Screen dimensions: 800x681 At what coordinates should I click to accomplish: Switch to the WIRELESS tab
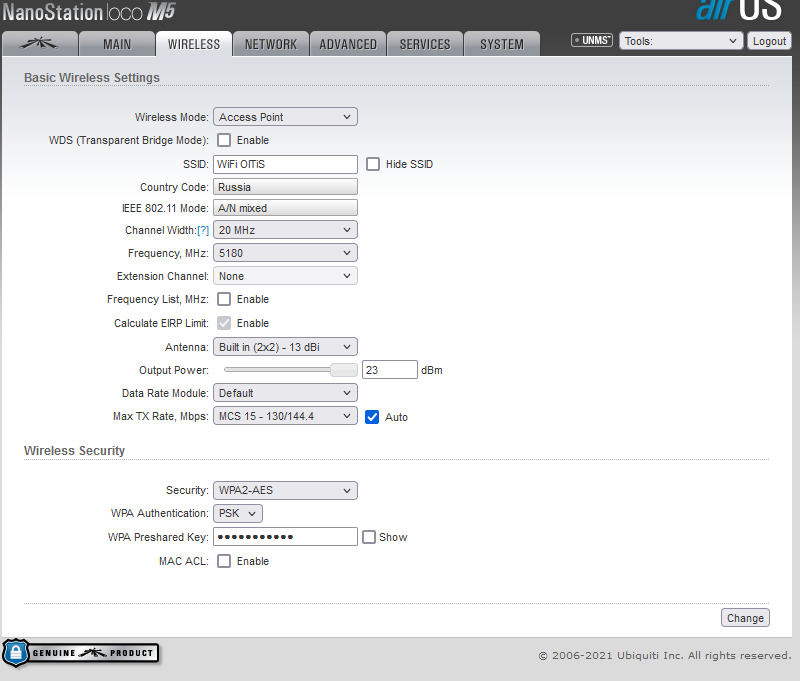(x=194, y=44)
